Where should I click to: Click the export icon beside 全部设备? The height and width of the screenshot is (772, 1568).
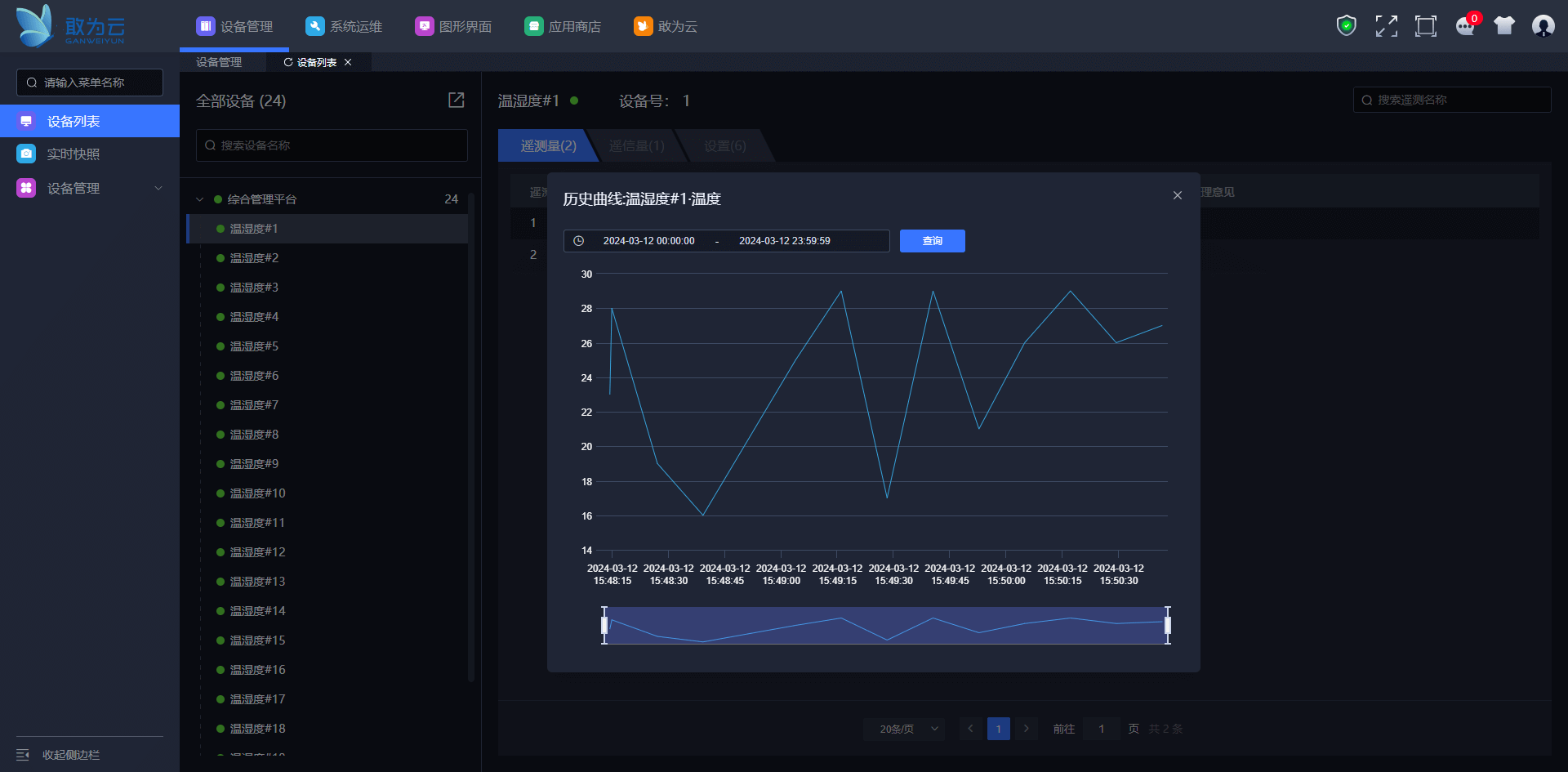coord(456,100)
